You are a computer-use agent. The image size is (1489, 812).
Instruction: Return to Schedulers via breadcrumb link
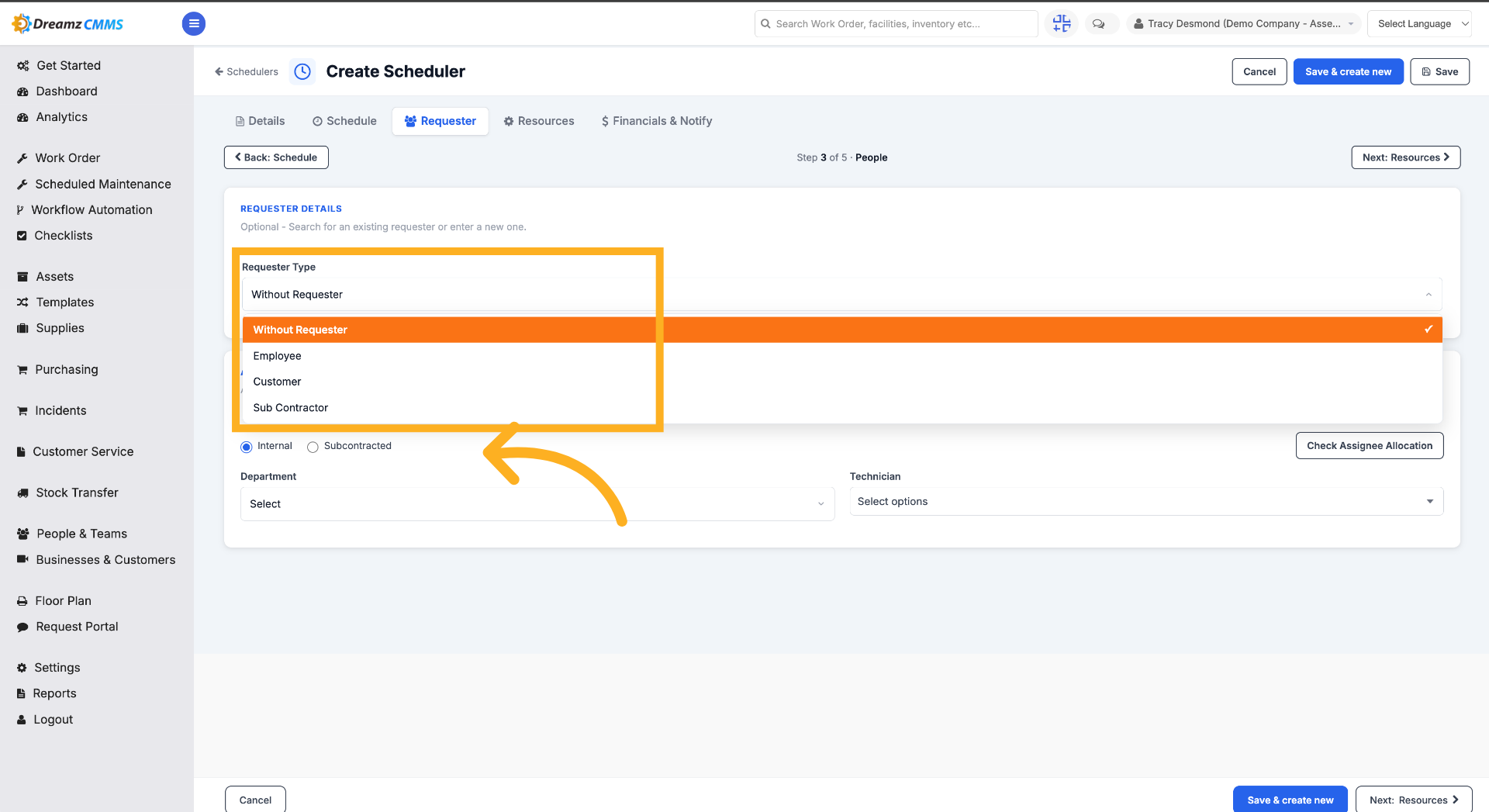(x=247, y=71)
